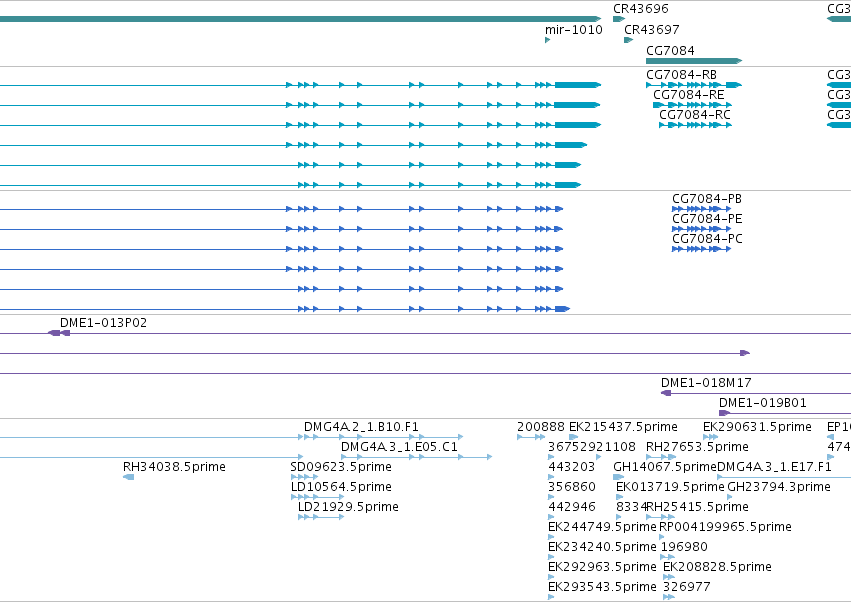Screen dimensions: 851x602
Task: Select the RP004199965.5prime feature
Action: pyautogui.click(x=662, y=537)
